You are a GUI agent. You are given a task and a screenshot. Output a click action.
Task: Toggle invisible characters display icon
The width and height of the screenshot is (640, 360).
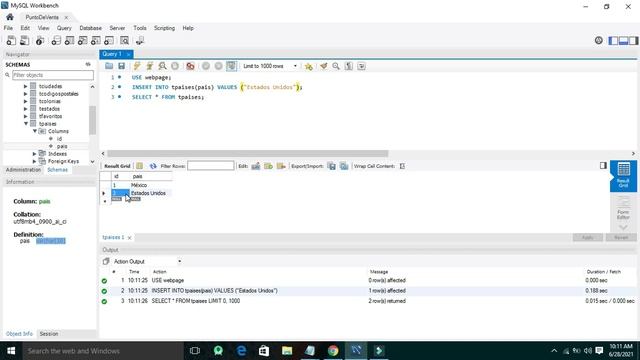(349, 66)
